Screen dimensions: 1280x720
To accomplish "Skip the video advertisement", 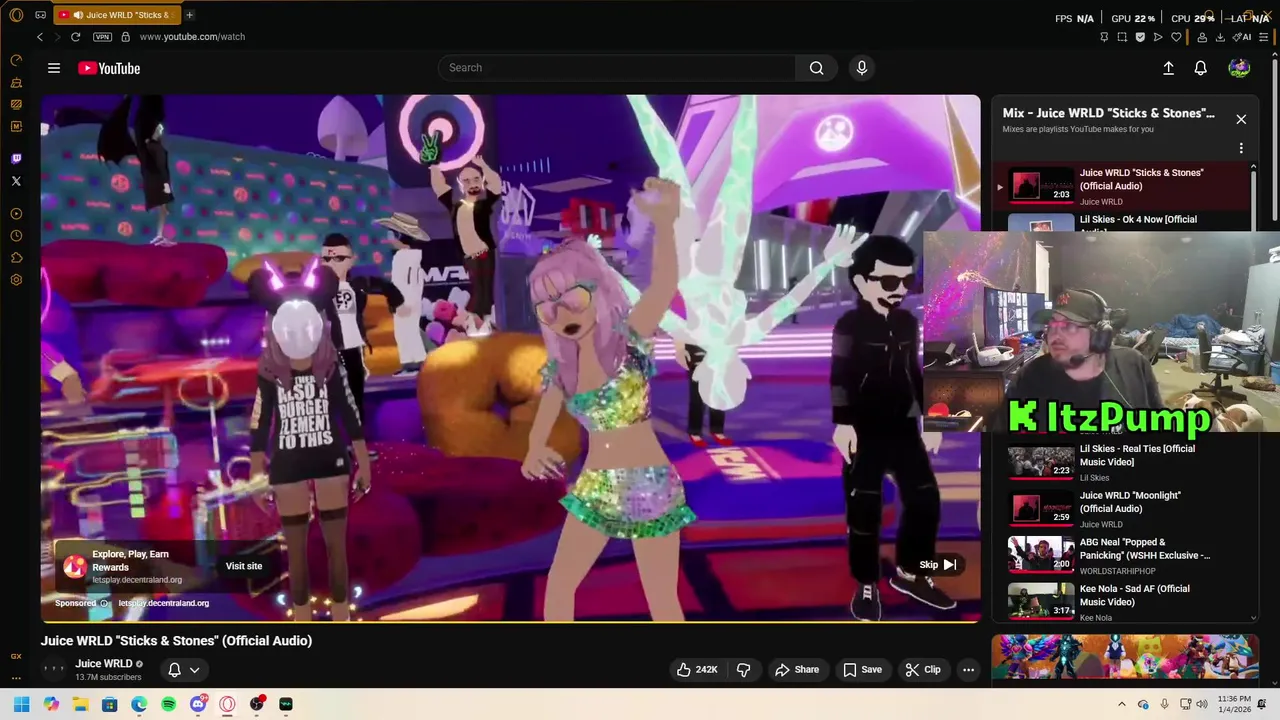I will tap(938, 565).
